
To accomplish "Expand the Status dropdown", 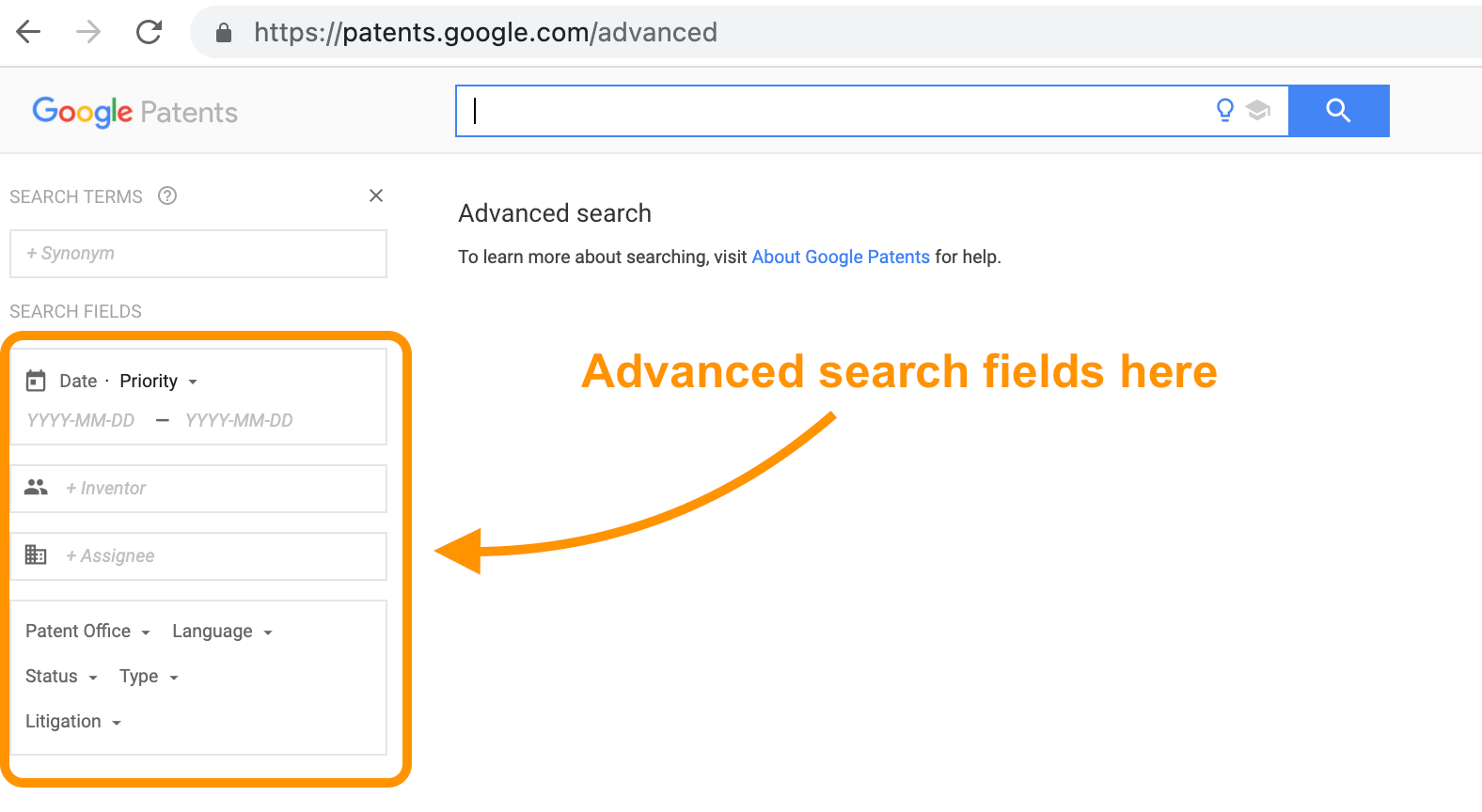I will (62, 676).
